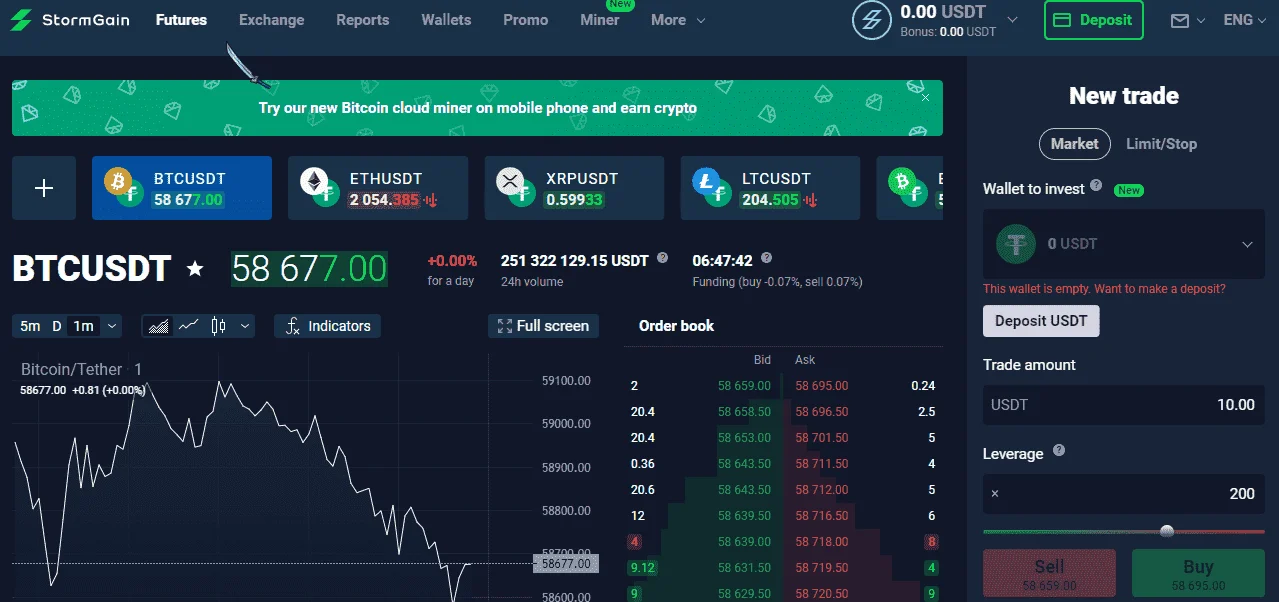Click the 58677.00 current price axis label
The width and height of the screenshot is (1279, 602).
(567, 564)
